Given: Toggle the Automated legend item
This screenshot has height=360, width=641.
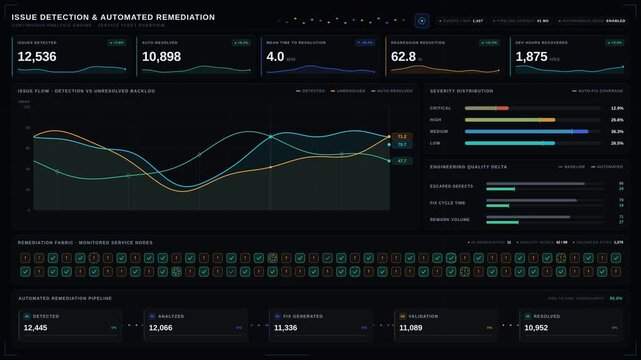Looking at the screenshot, I should [x=607, y=167].
